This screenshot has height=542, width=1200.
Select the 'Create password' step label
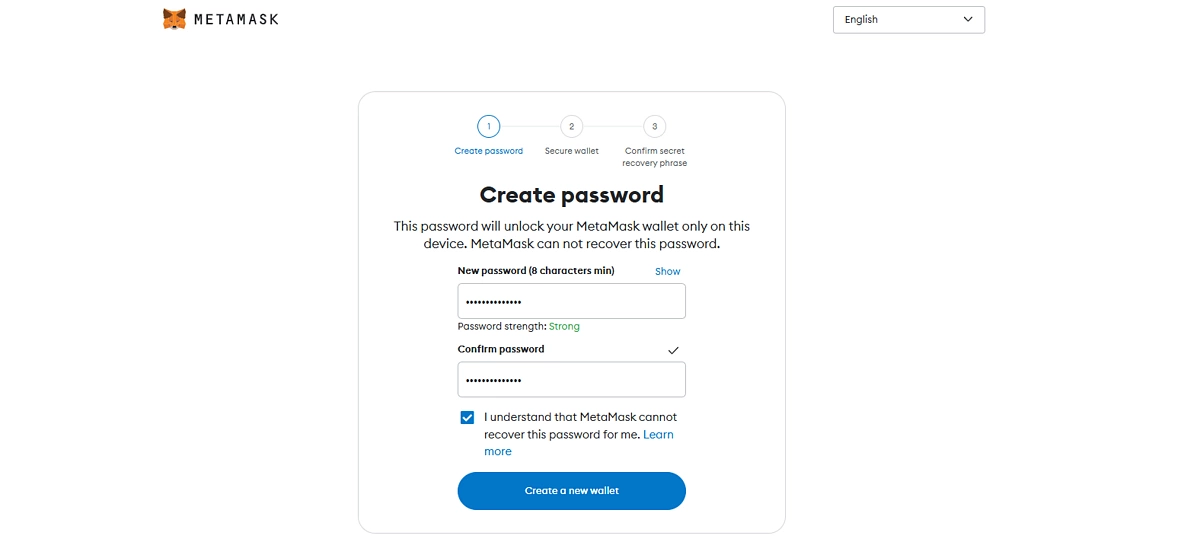point(488,151)
